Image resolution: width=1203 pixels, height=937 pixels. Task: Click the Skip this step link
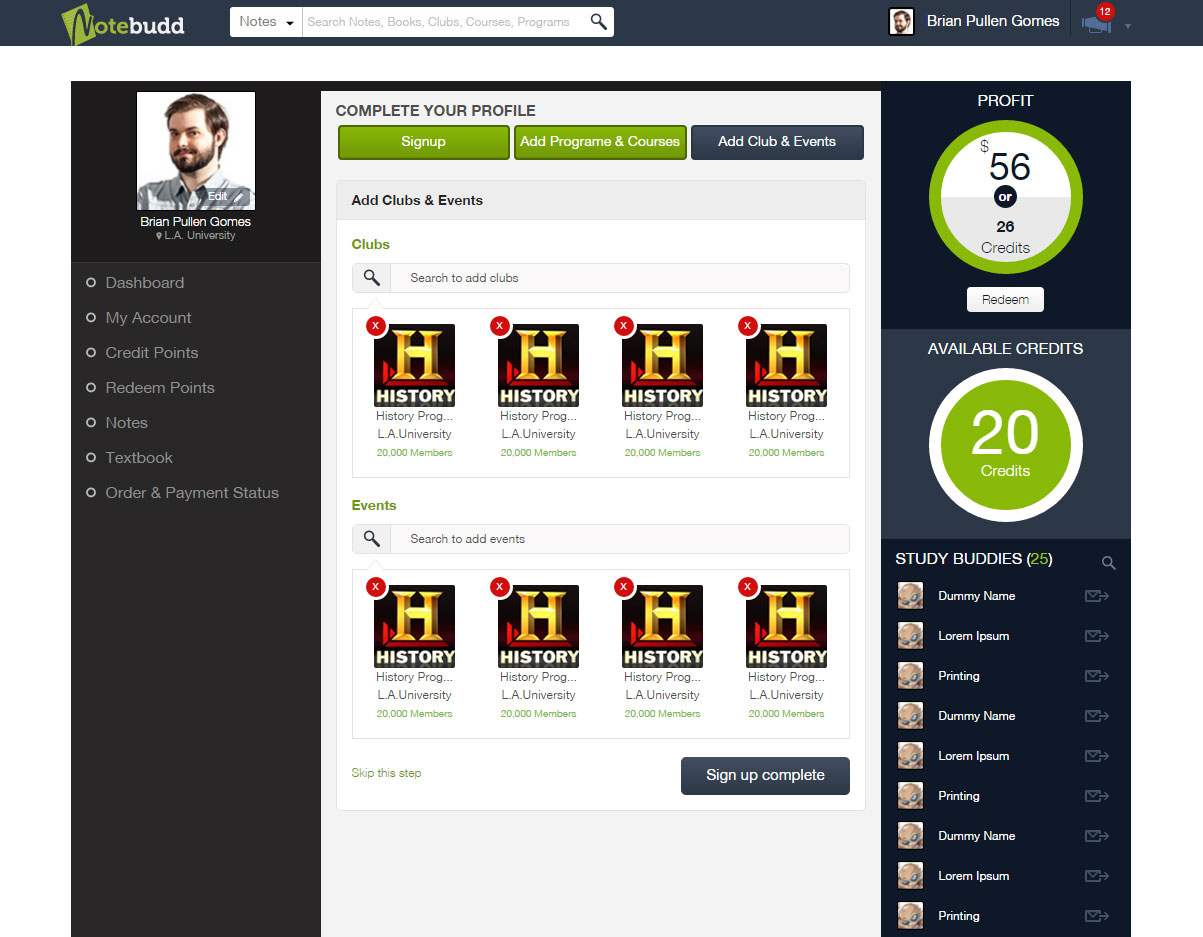386,773
